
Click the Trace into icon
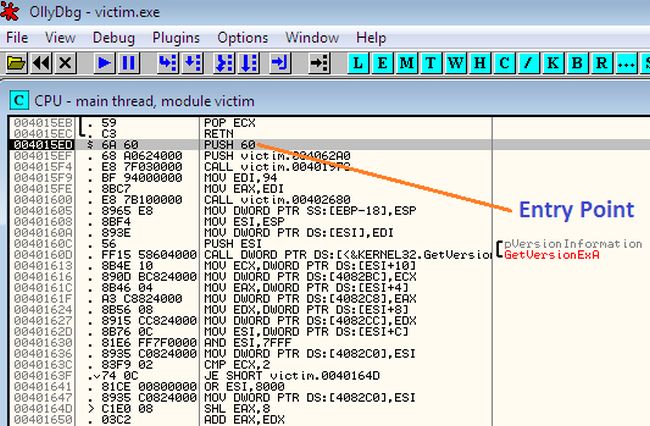[224, 63]
